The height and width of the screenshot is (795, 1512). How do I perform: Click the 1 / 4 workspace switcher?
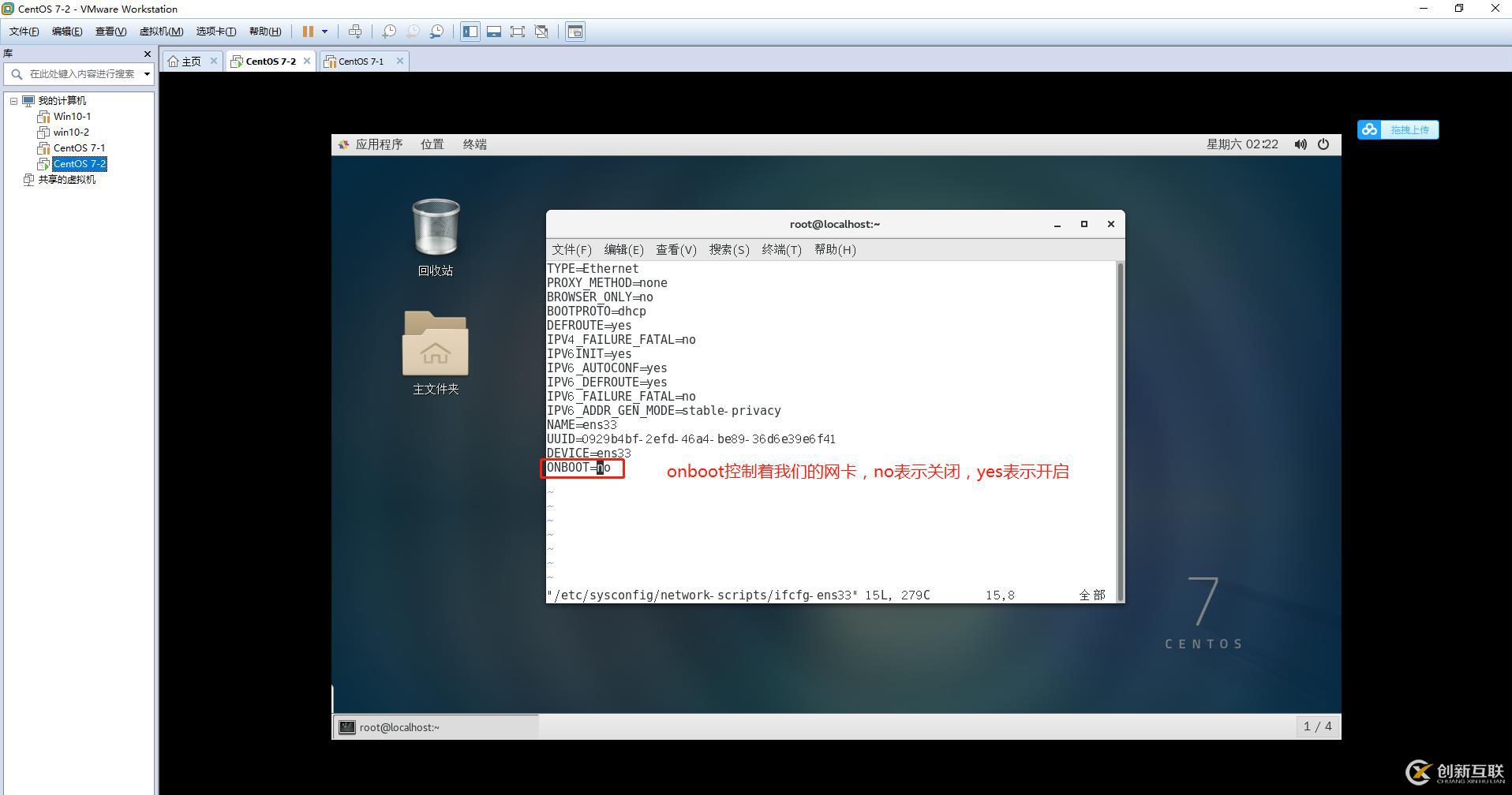click(x=1317, y=726)
